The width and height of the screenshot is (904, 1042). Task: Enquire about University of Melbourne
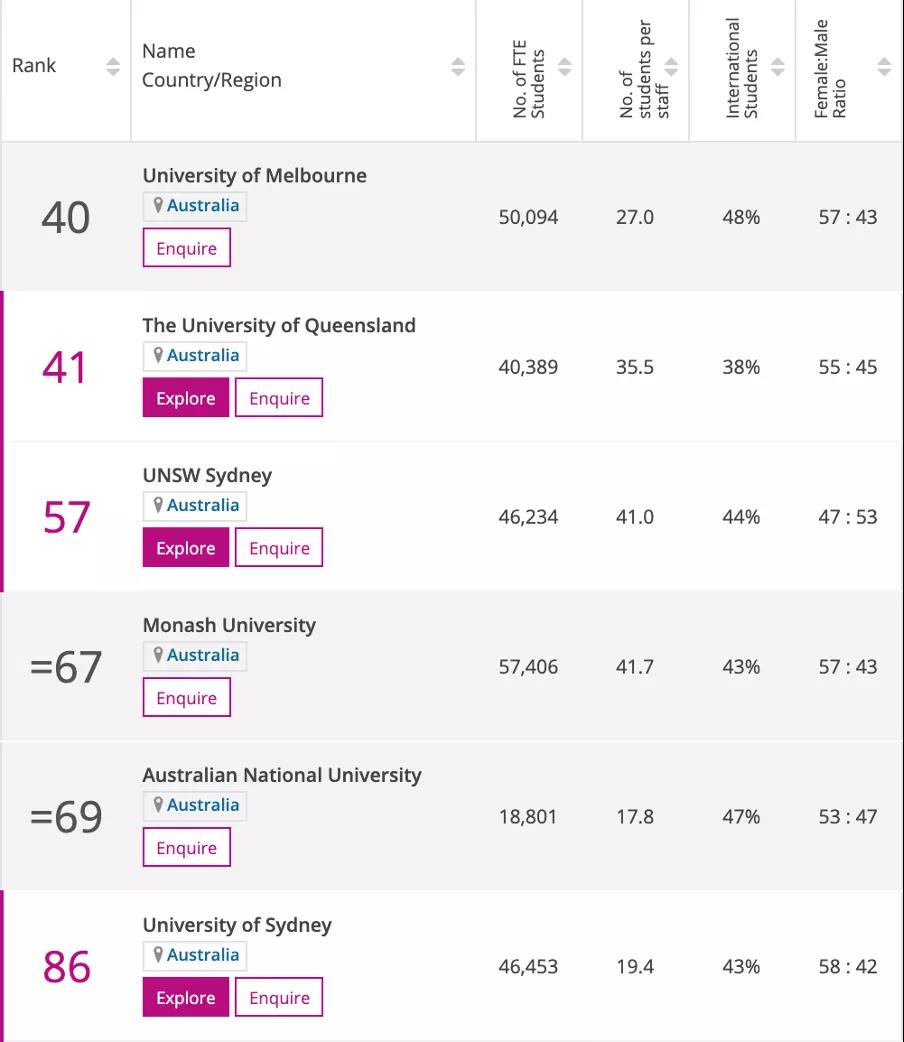[x=187, y=248]
